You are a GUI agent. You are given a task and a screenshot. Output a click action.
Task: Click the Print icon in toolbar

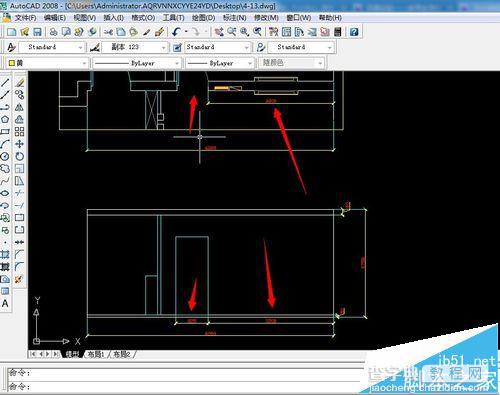(x=53, y=32)
